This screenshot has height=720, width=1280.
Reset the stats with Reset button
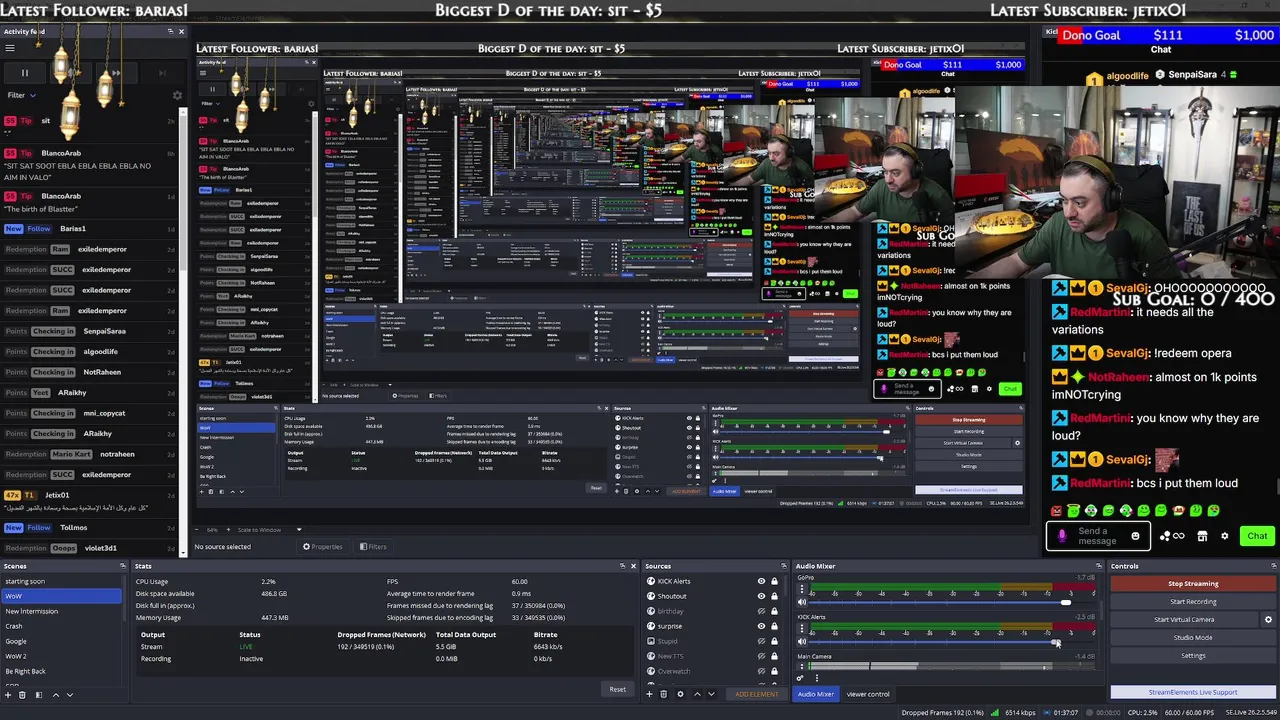[x=617, y=689]
